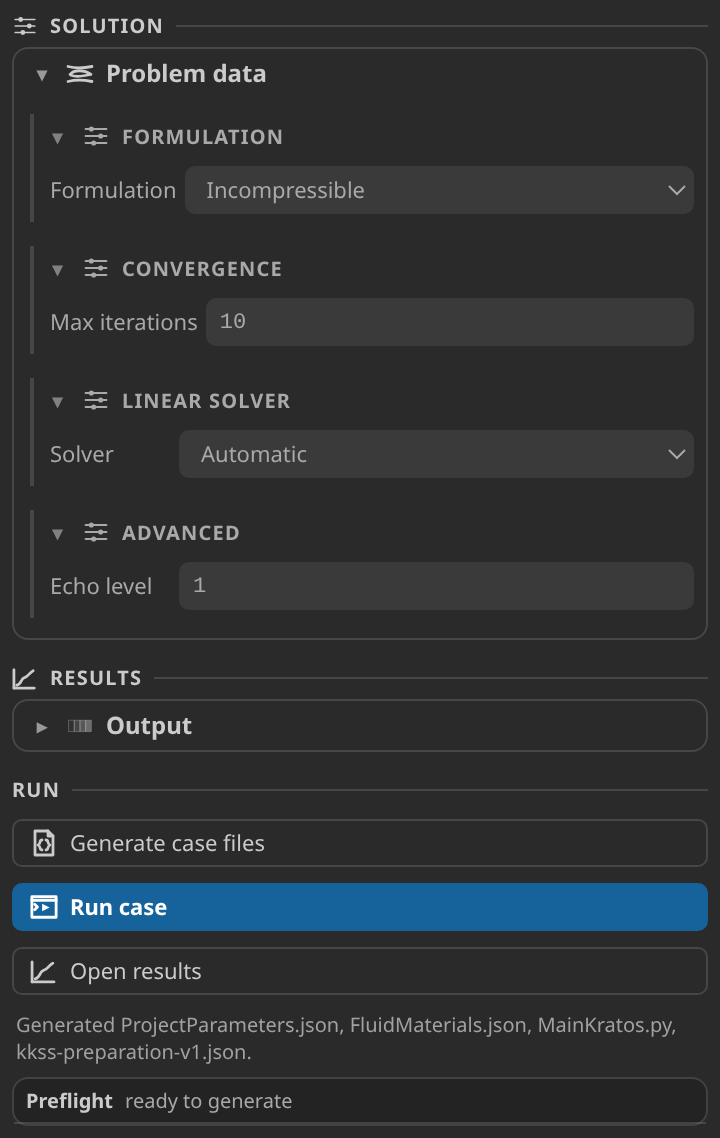Image resolution: width=720 pixels, height=1138 pixels.
Task: Collapse the Formulation group
Action: point(57,138)
